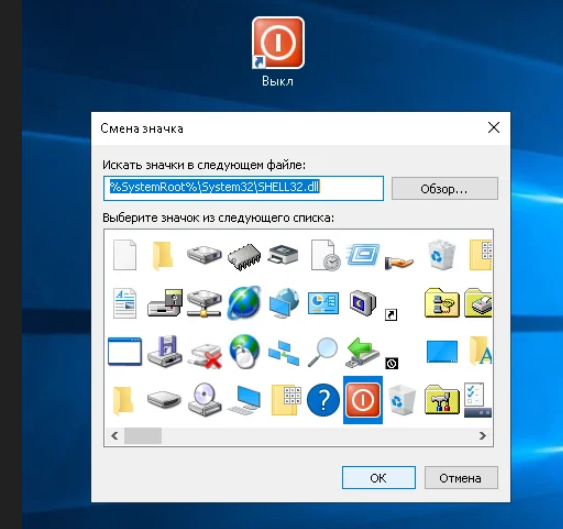Pick the printer icon in first row
The height and width of the screenshot is (529, 563).
[x=283, y=254]
